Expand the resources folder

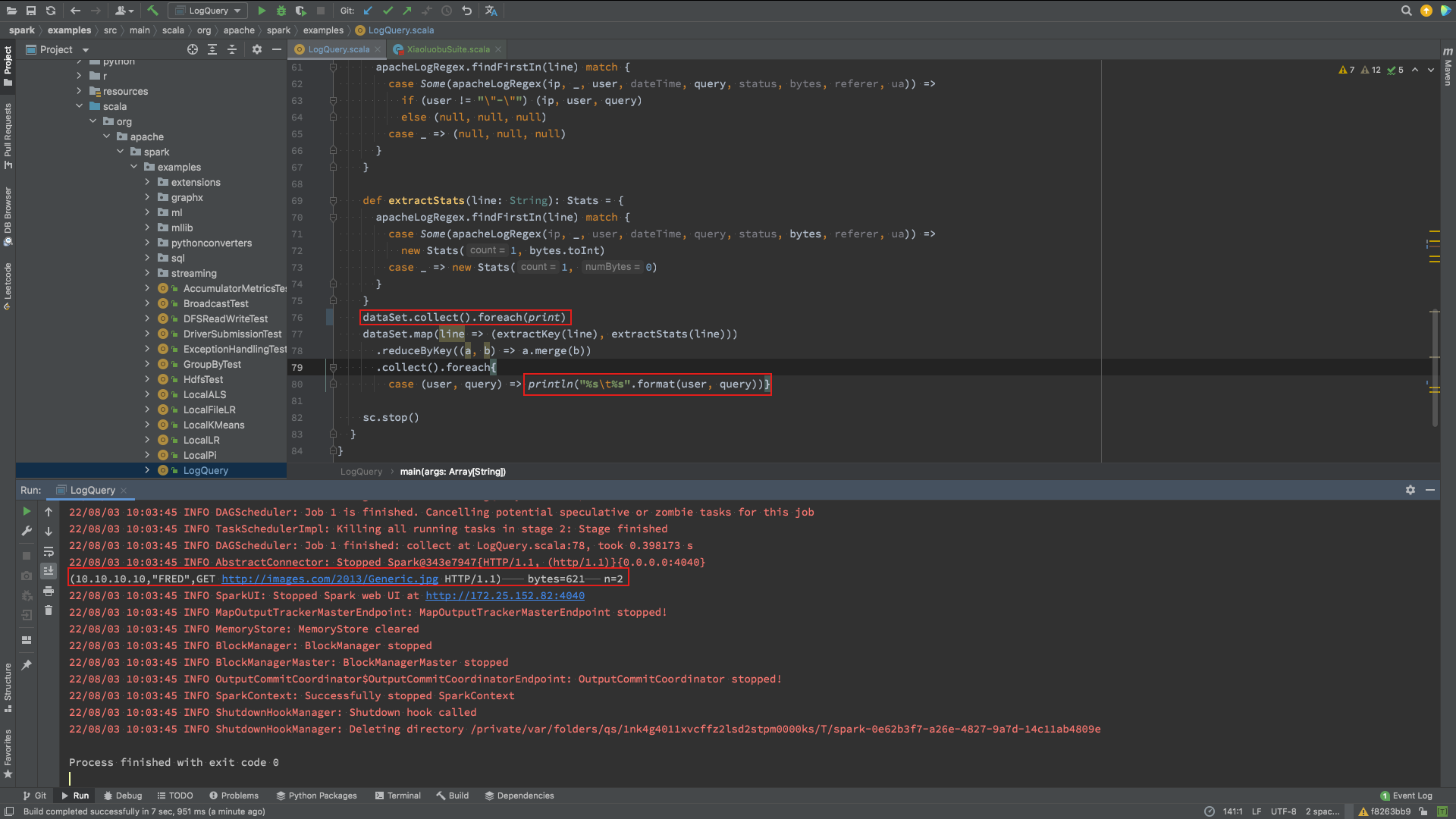pyautogui.click(x=79, y=91)
